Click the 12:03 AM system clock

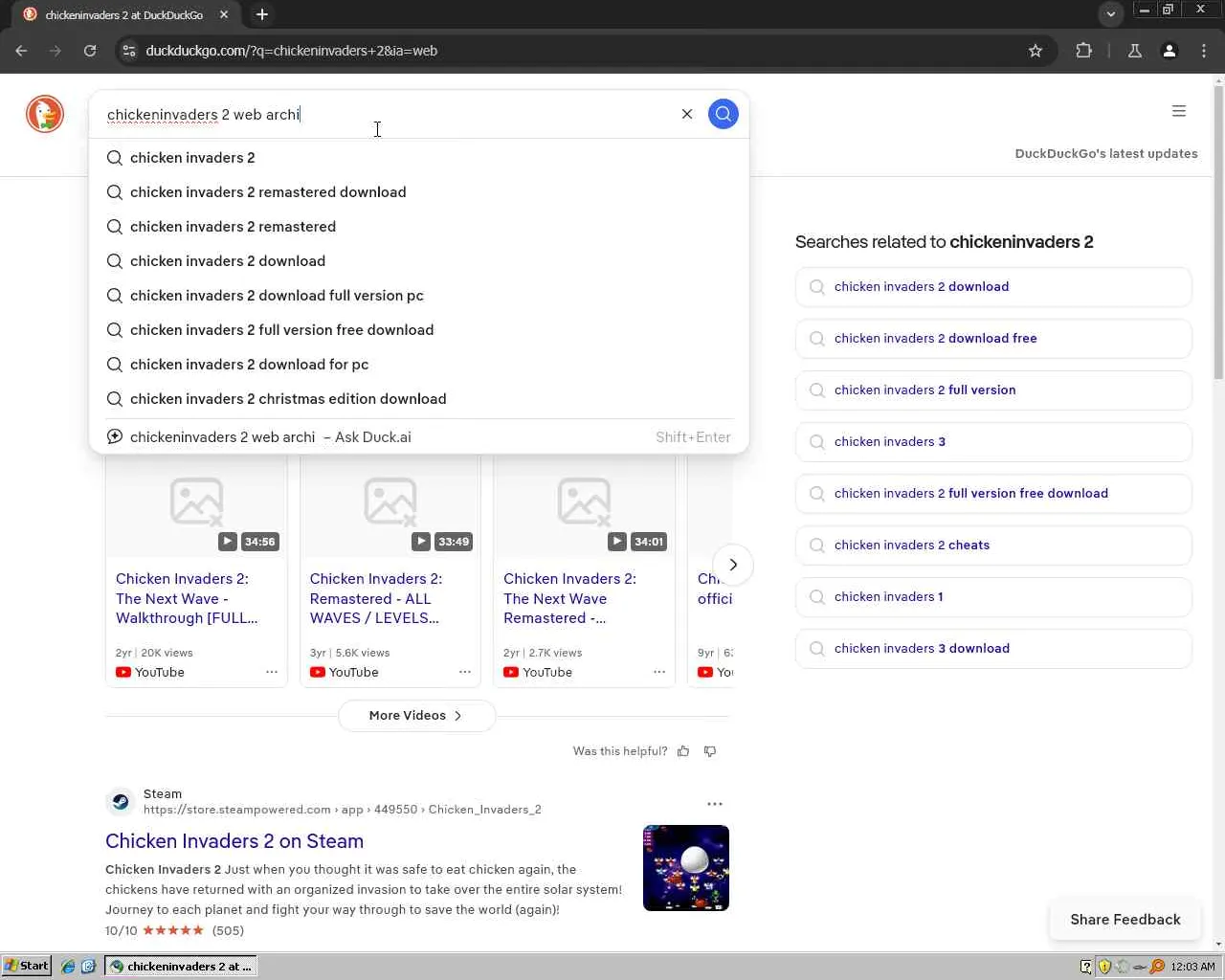[1192, 967]
